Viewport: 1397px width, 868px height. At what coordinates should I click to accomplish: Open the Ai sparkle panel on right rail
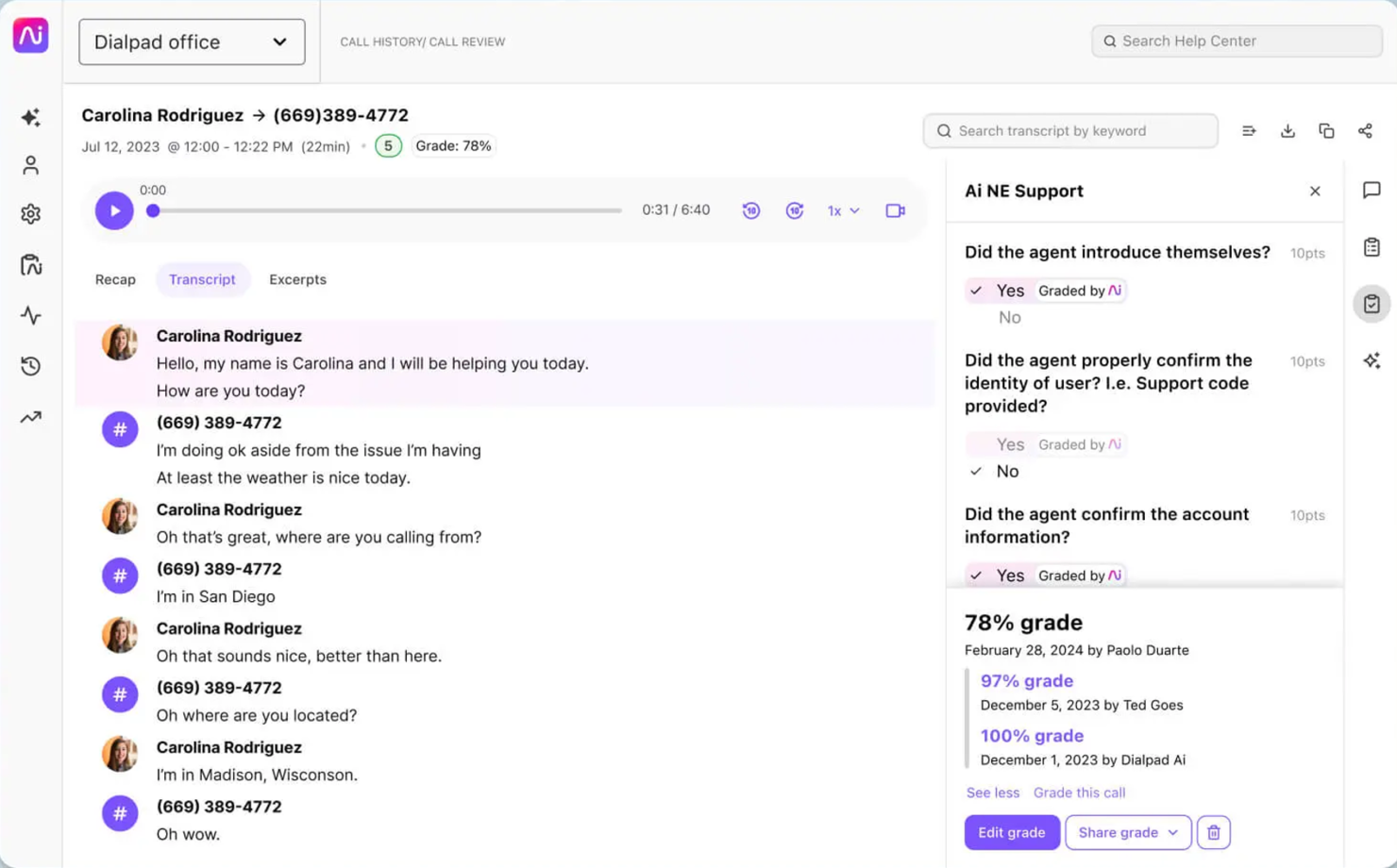coord(1372,360)
